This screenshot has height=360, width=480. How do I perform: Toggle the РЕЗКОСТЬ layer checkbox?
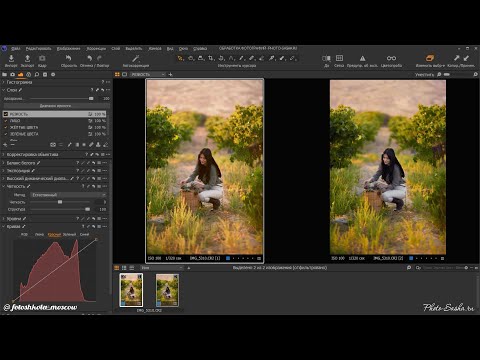[x=6, y=114]
